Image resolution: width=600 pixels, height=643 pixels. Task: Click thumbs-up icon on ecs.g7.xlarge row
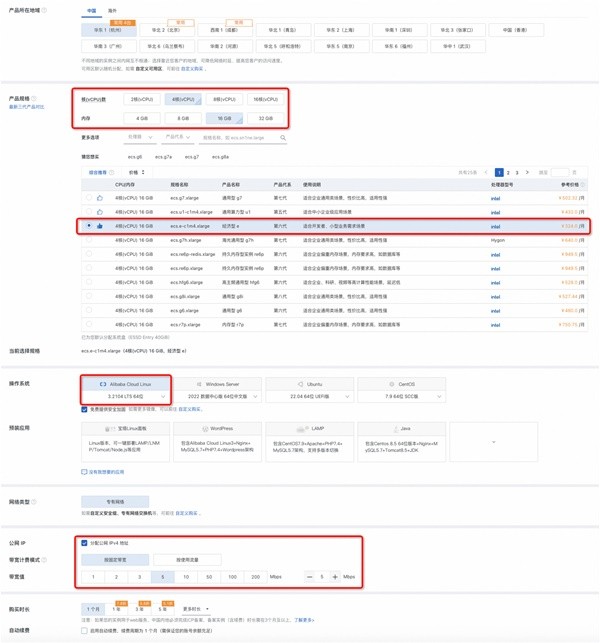click(100, 198)
